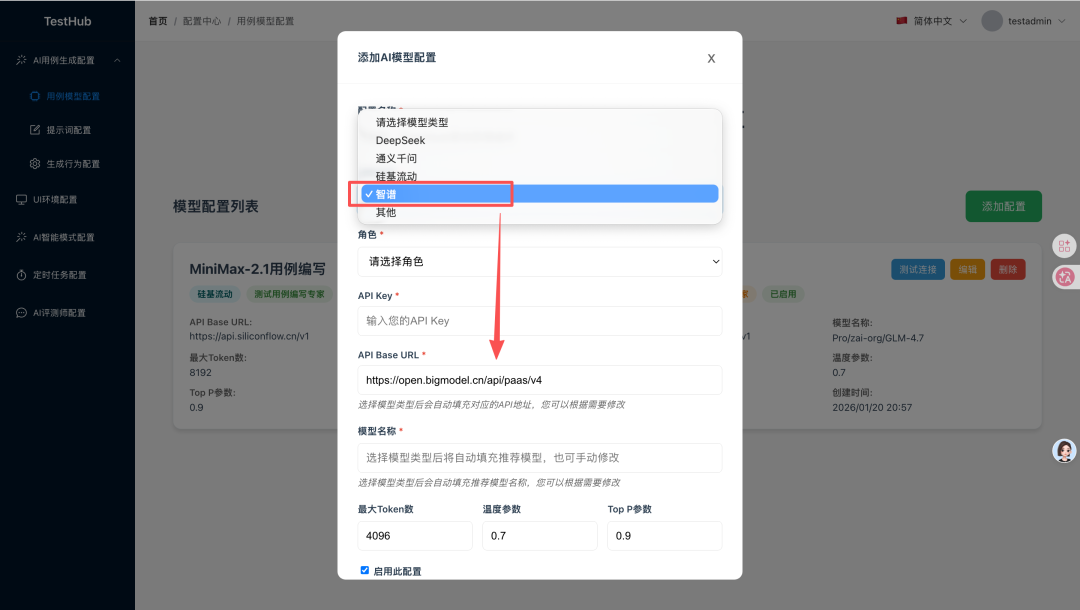Click the AI评测师配置 chat icon

coord(21,313)
